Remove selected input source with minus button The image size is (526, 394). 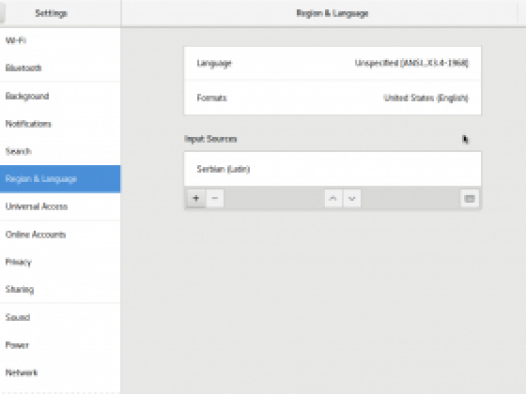tap(215, 198)
